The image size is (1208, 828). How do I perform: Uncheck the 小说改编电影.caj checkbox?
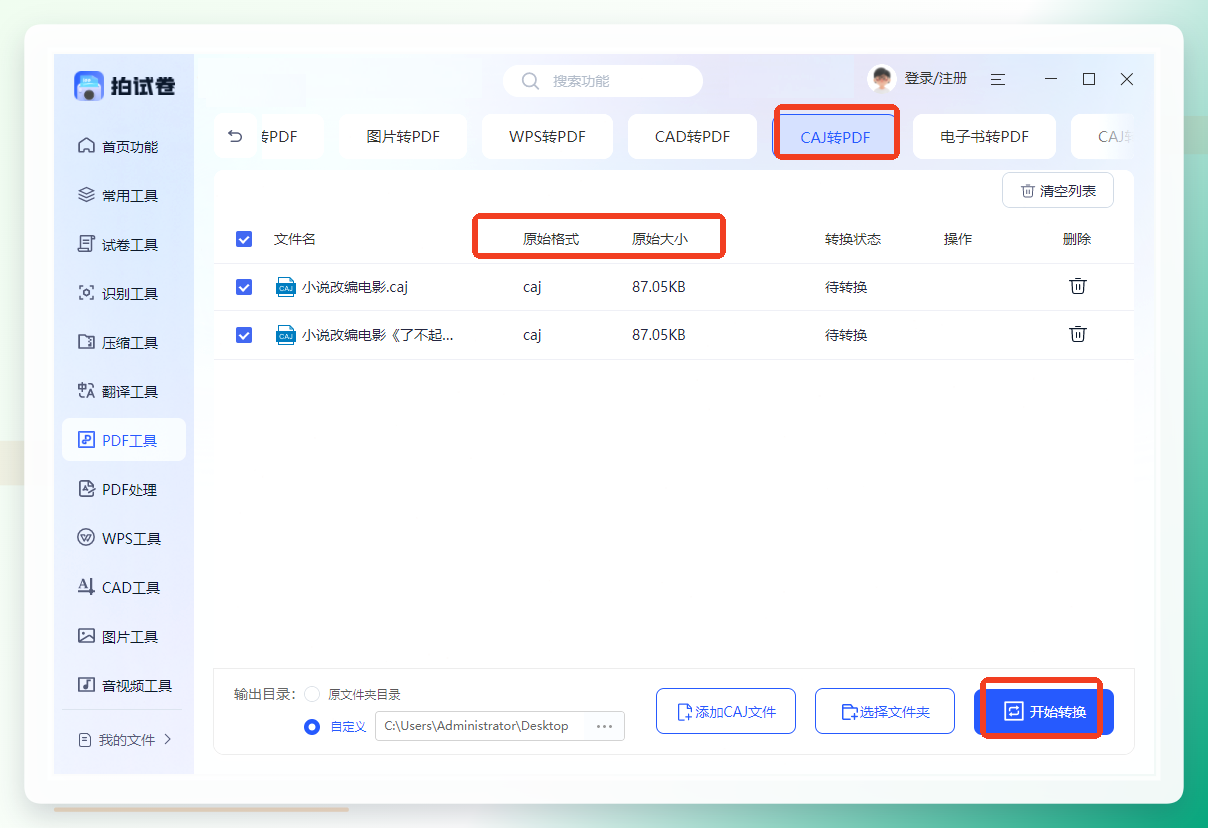click(244, 287)
